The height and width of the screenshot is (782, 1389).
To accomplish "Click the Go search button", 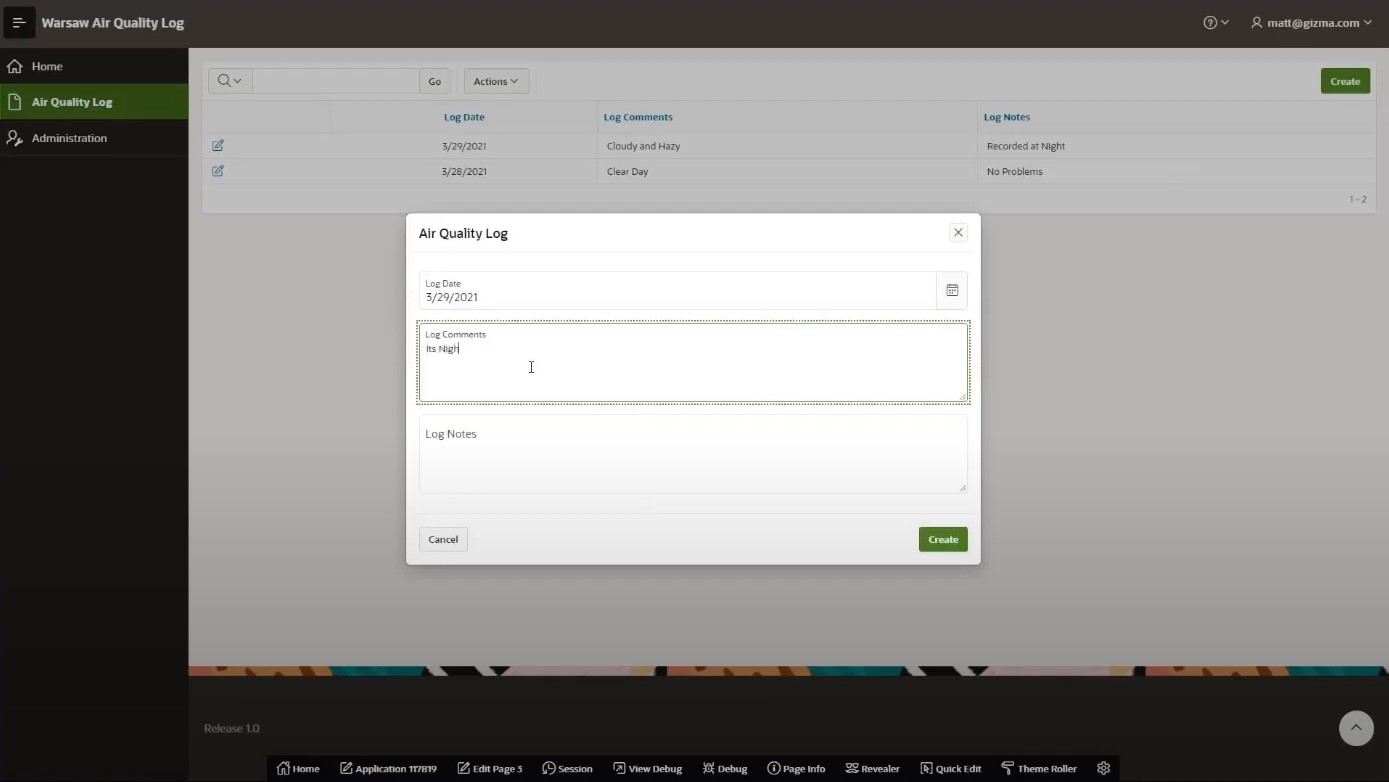I will [x=435, y=81].
